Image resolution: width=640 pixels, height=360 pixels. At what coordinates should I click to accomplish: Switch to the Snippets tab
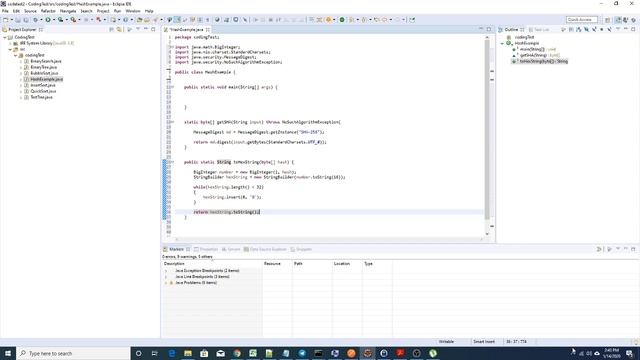pos(301,249)
